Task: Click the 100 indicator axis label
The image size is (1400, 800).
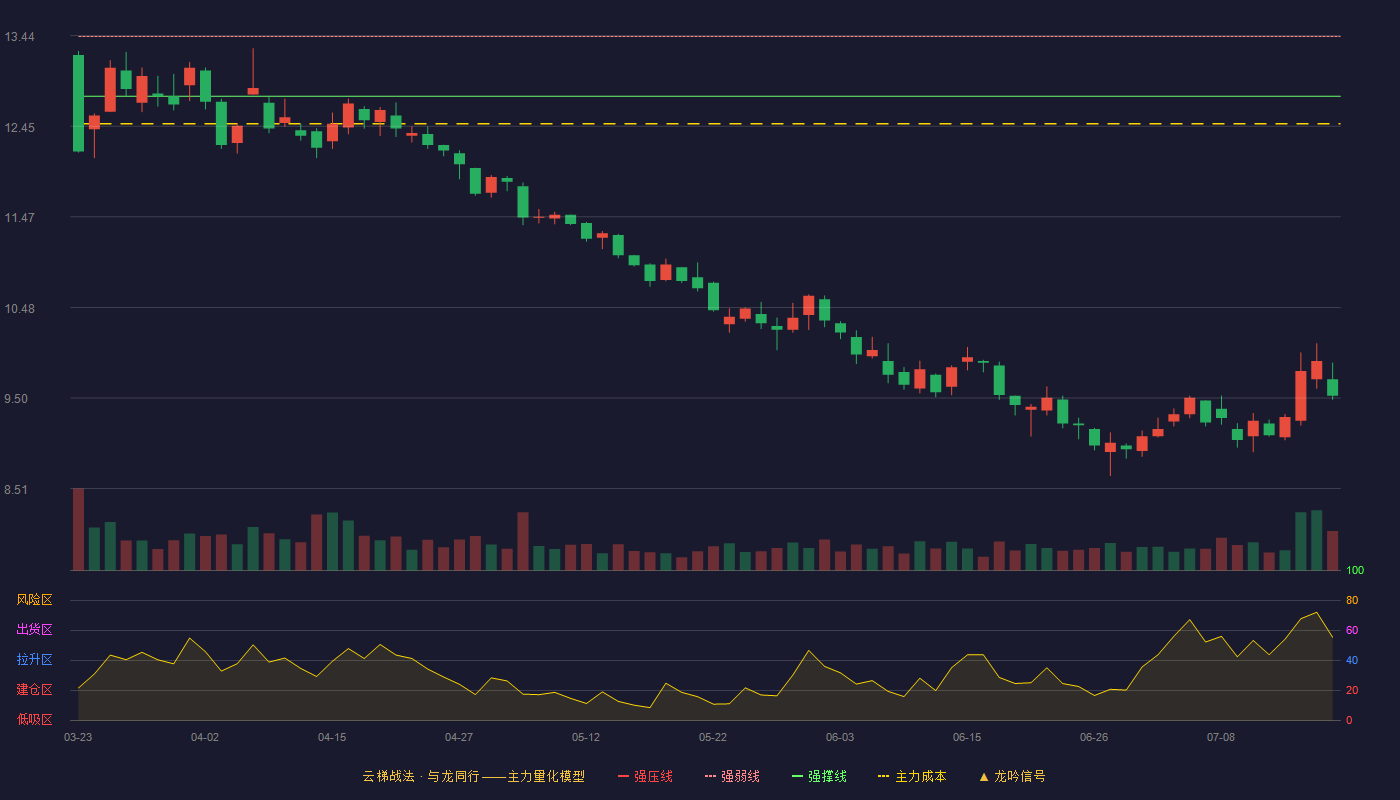Action: tap(1355, 571)
